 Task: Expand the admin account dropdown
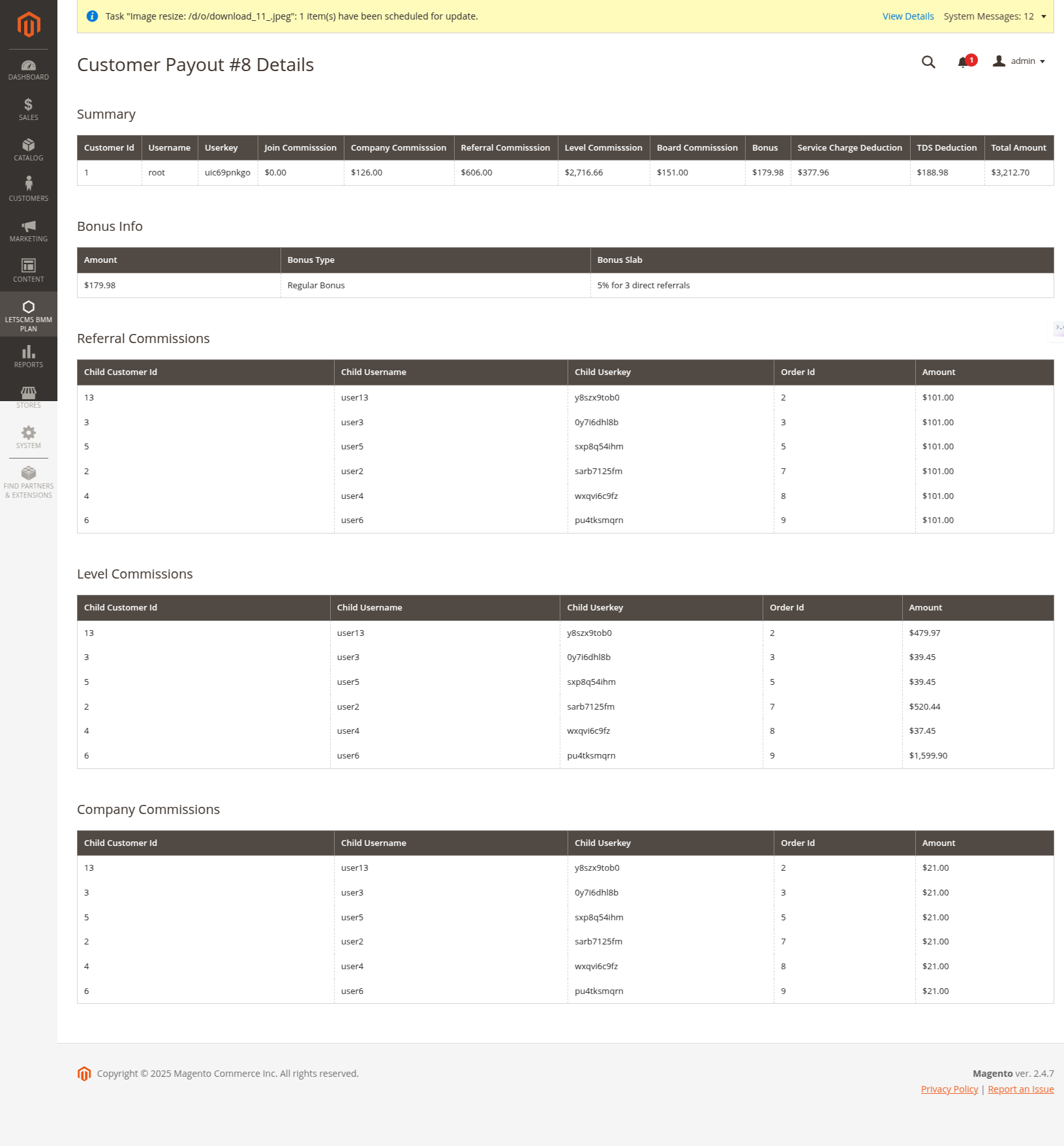point(1019,61)
